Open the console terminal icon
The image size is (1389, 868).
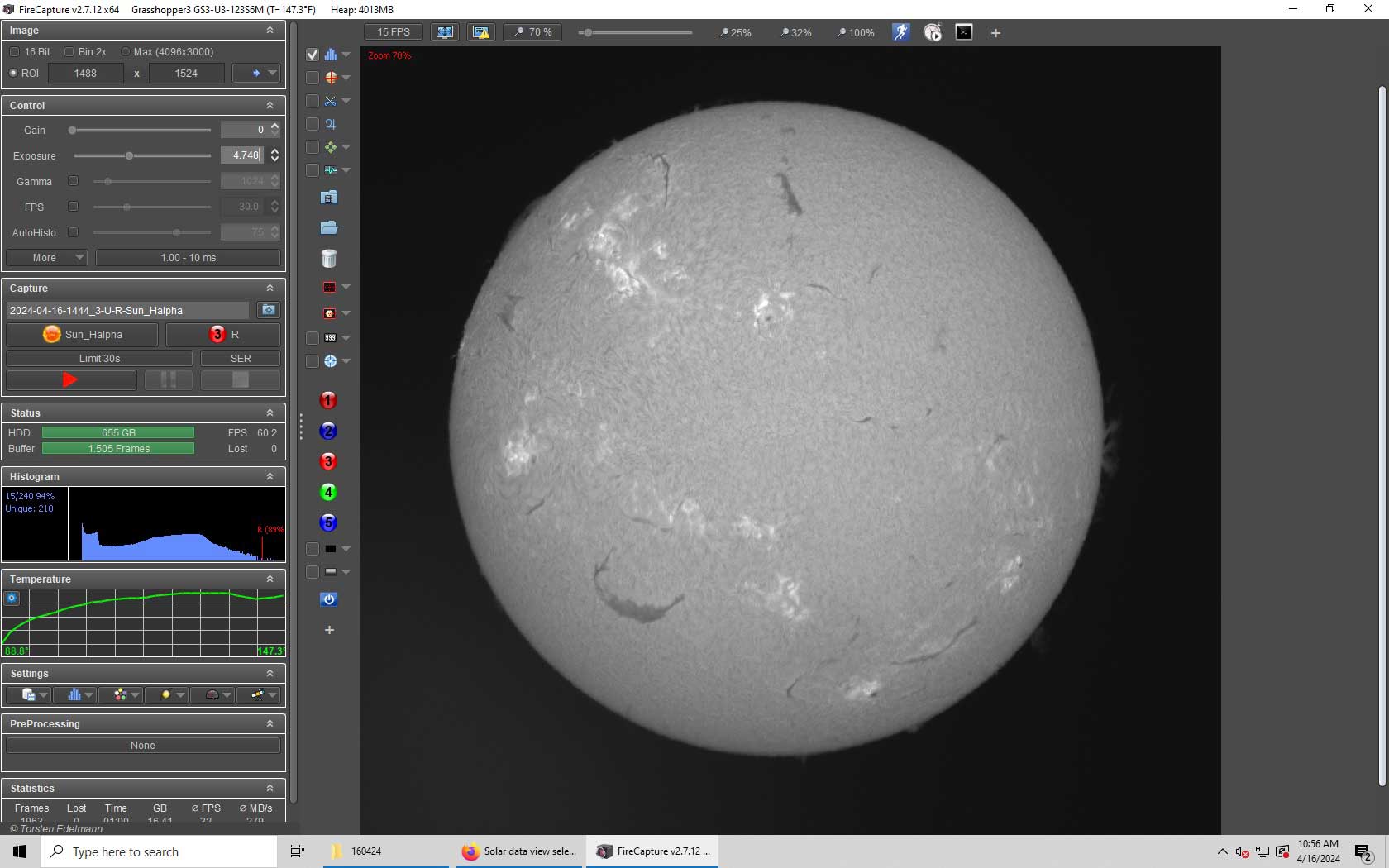(964, 32)
